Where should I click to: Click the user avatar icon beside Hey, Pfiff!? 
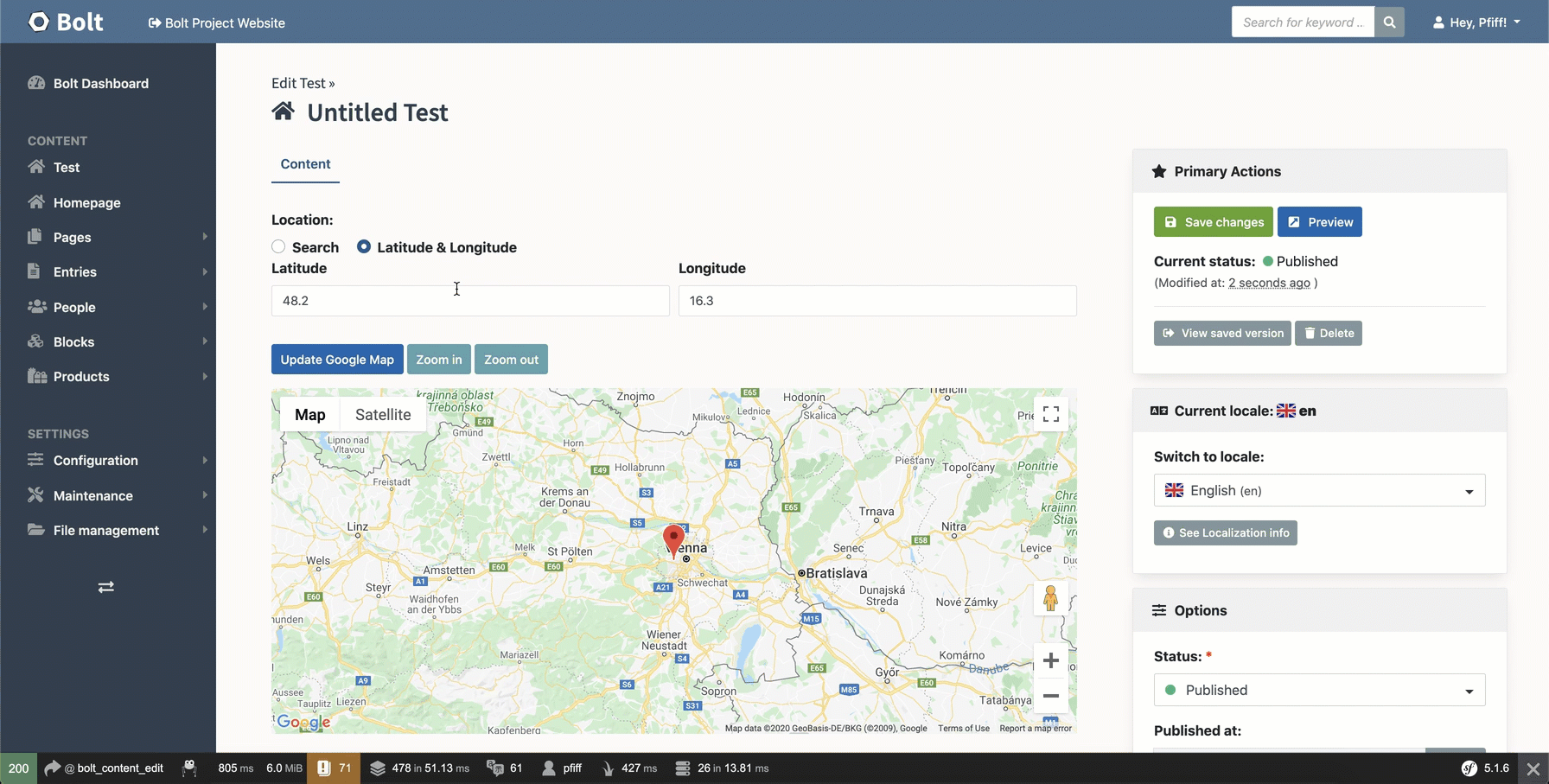[x=1438, y=22]
